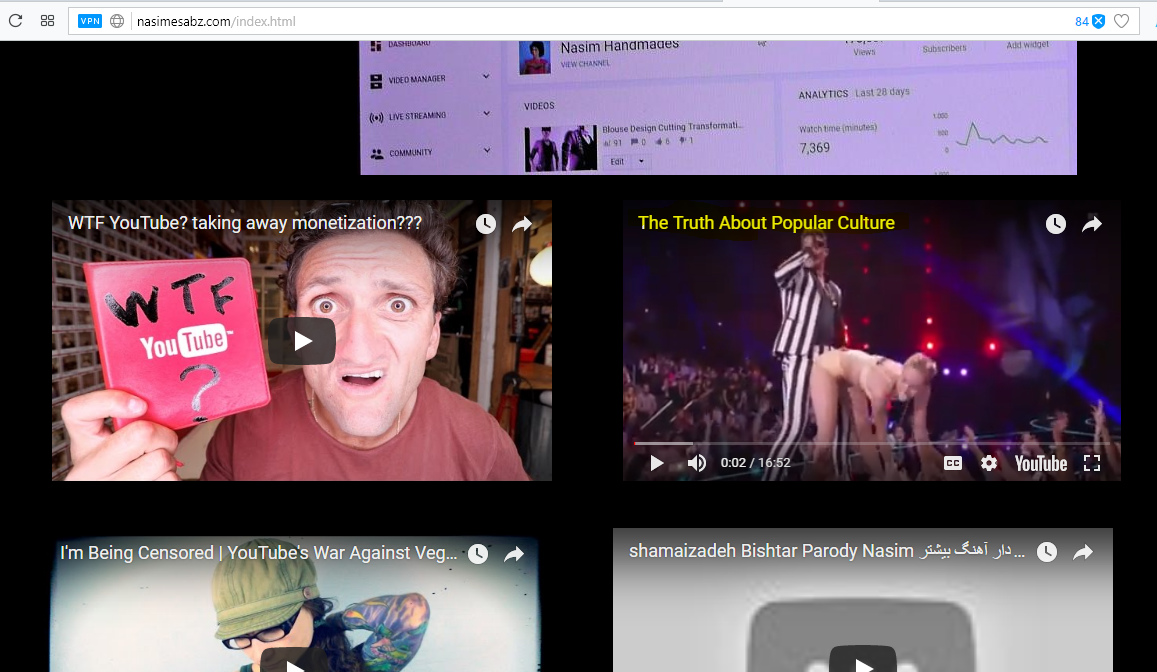Click Watch Later on I'm Being Censored video
Screen dimensions: 1157x672
pos(478,554)
